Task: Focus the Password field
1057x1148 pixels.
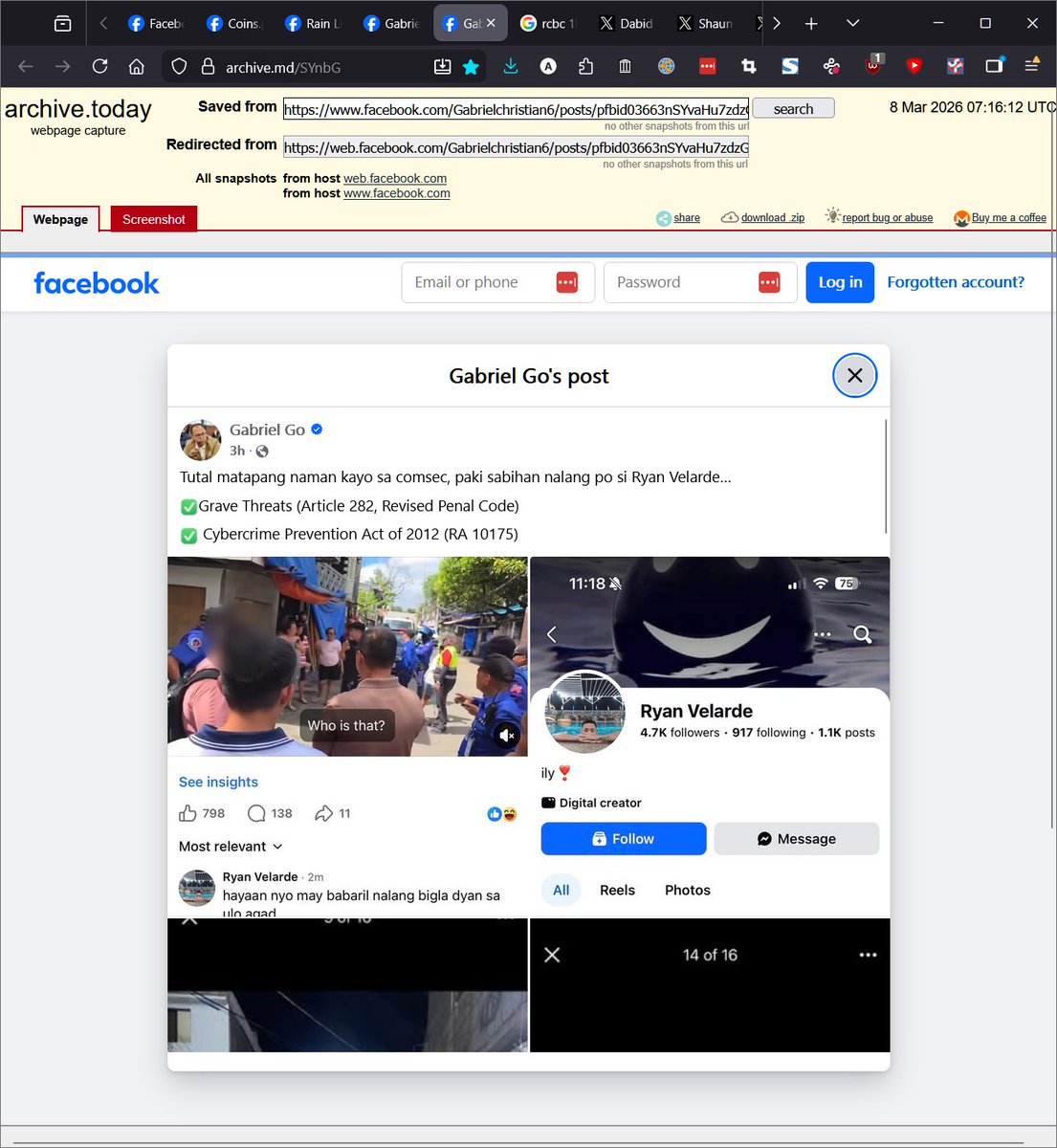Action: pyautogui.click(x=700, y=282)
